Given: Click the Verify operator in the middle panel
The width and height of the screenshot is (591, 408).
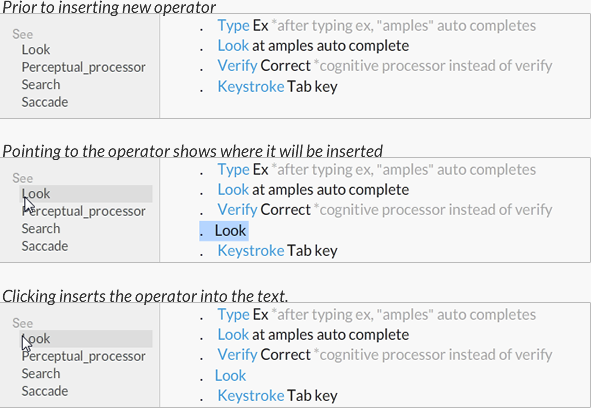Looking at the screenshot, I should click(237, 210).
